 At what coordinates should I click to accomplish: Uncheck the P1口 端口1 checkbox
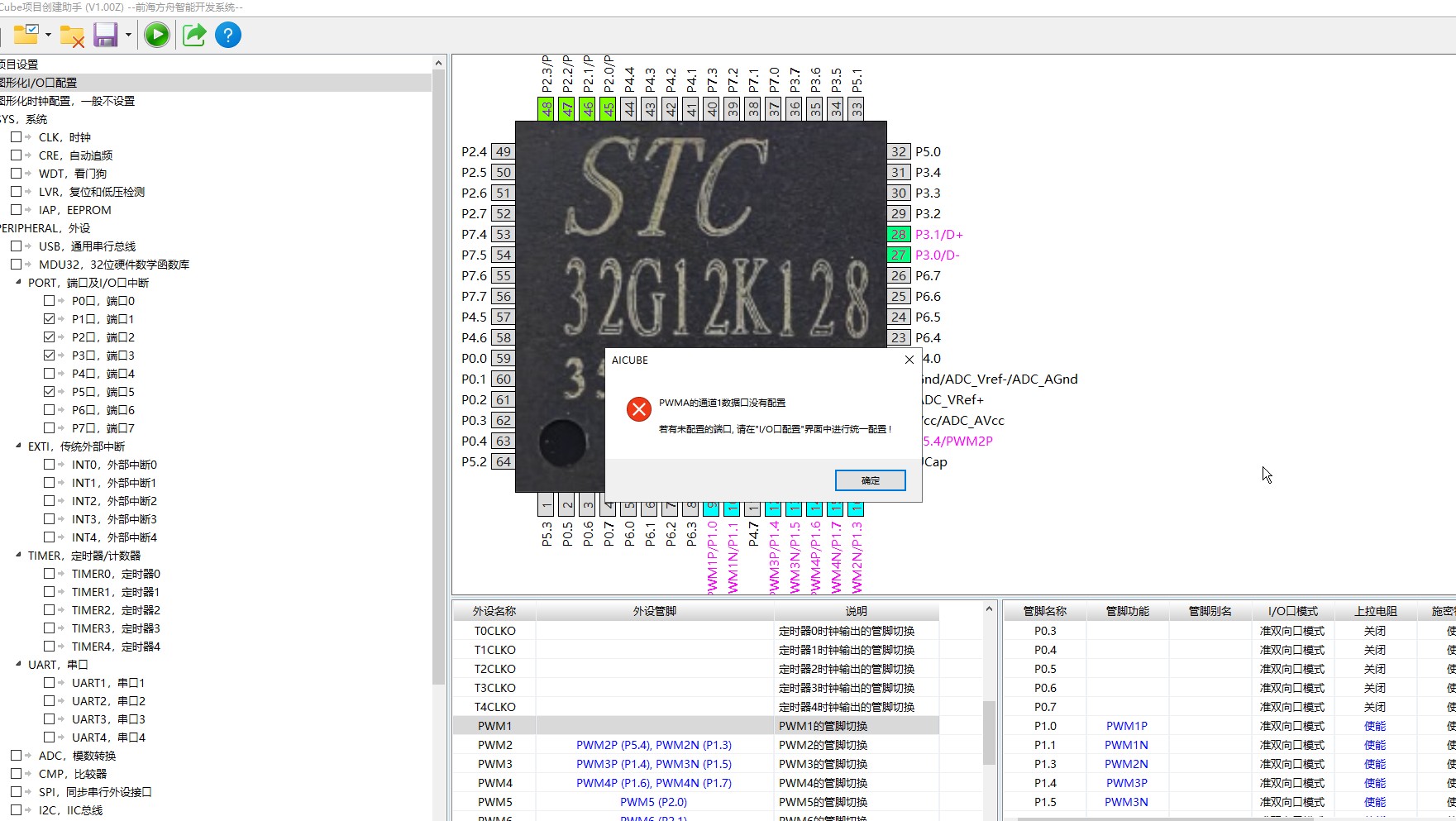(49, 318)
